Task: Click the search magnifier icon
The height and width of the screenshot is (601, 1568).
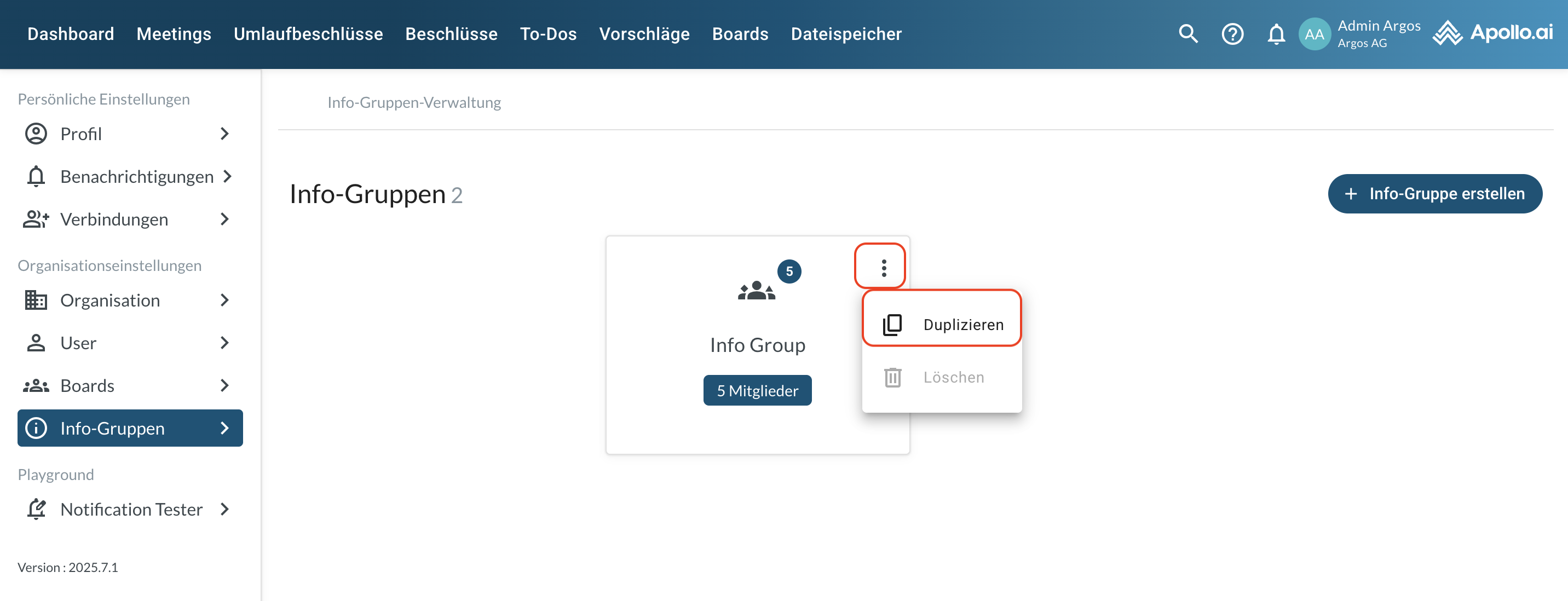Action: pos(1187,33)
